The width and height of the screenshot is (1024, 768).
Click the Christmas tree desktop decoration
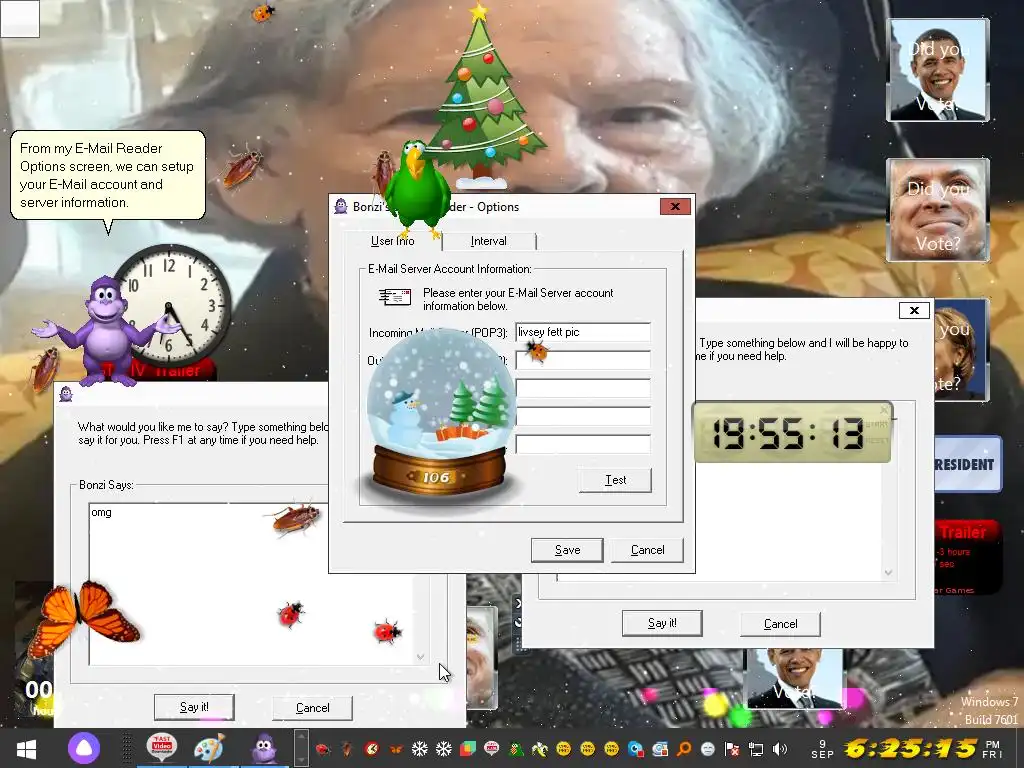483,97
